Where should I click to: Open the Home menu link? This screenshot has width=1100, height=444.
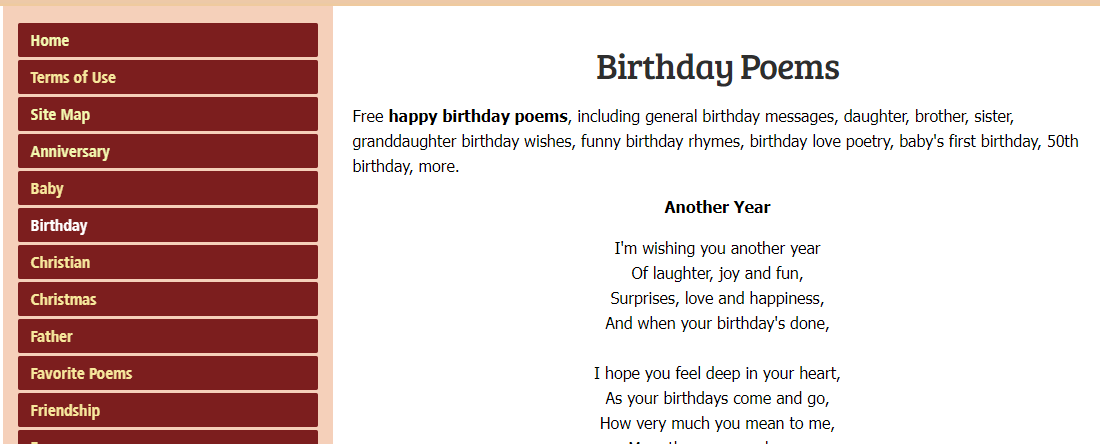50,41
